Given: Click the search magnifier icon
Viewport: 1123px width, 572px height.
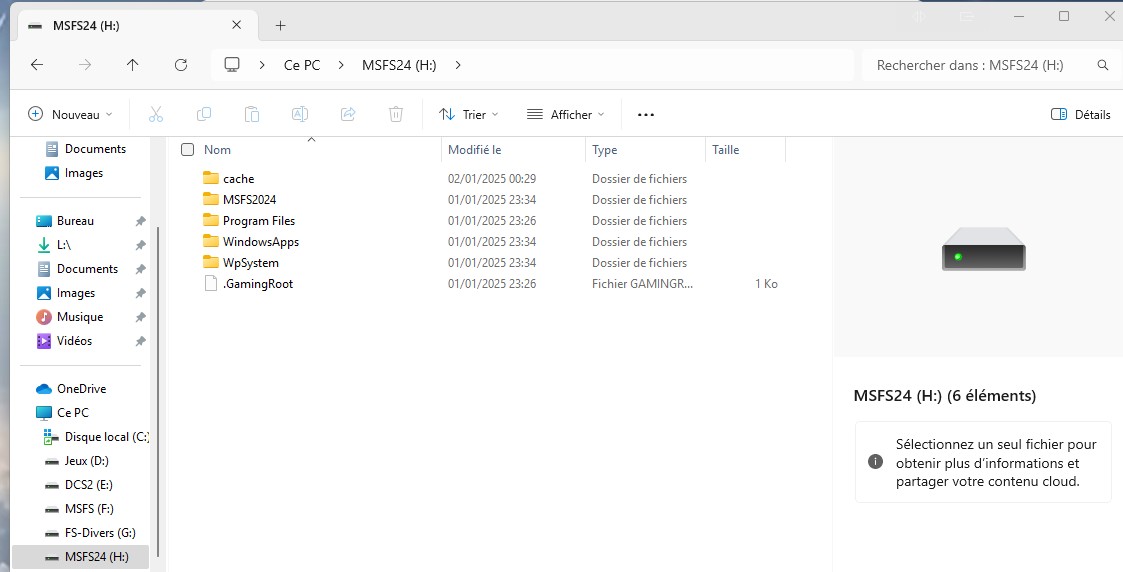Looking at the screenshot, I should [1103, 65].
